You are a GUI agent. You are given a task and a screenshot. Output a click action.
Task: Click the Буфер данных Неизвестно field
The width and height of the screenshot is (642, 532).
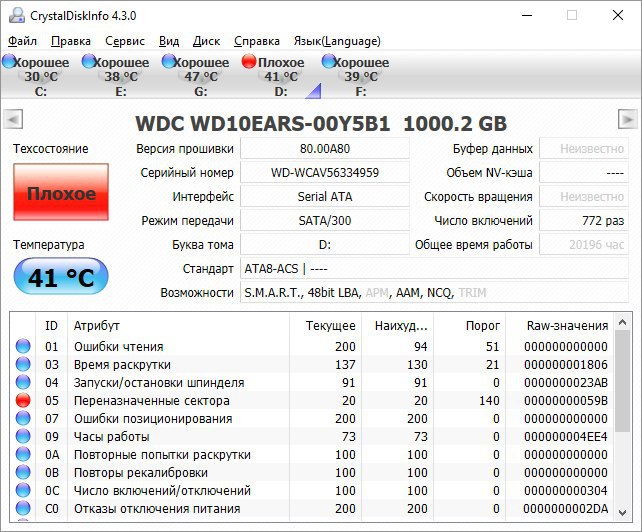pos(584,148)
